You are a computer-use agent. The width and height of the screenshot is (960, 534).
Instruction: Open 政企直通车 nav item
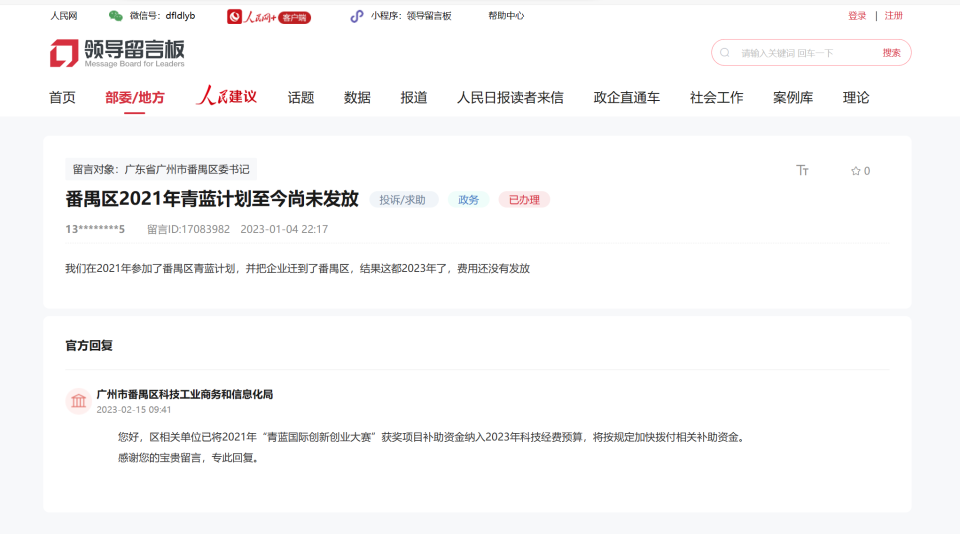pyautogui.click(x=626, y=97)
